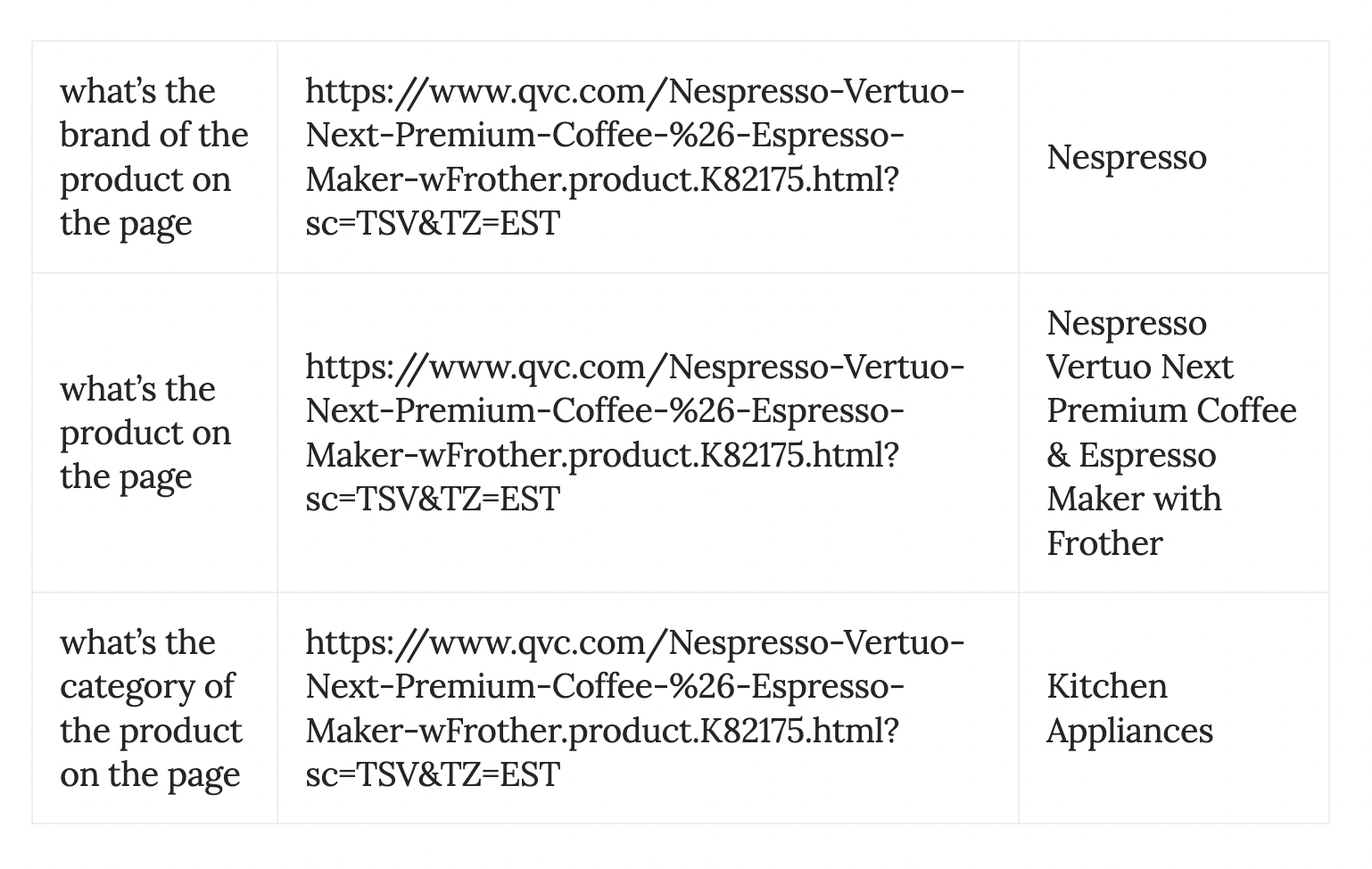Viewport: 1372px width, 869px height.
Task: Click "& Espresso" in the product answer cell
Action: click(x=1131, y=455)
